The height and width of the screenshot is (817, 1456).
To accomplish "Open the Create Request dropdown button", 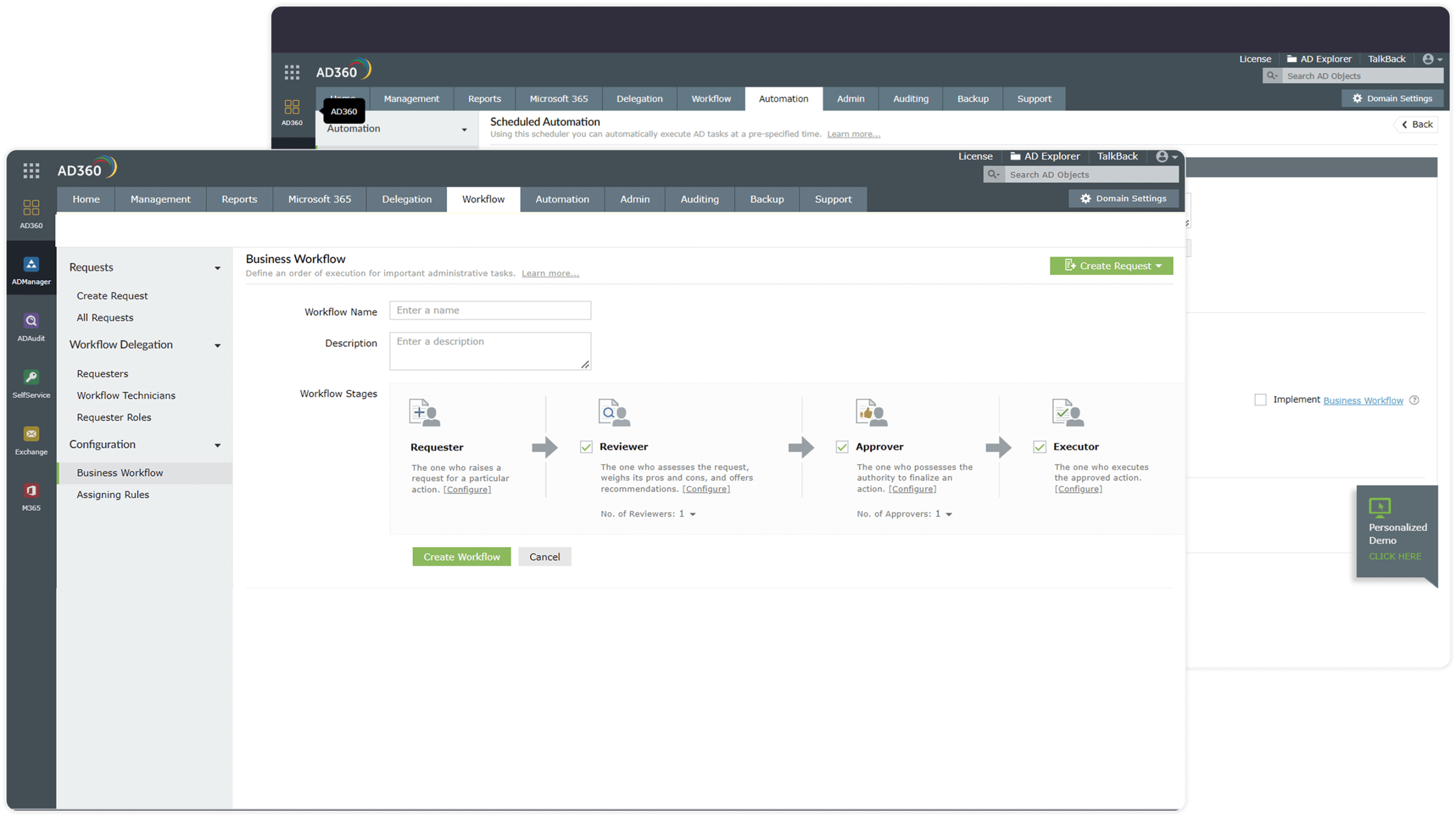I will 1111,266.
